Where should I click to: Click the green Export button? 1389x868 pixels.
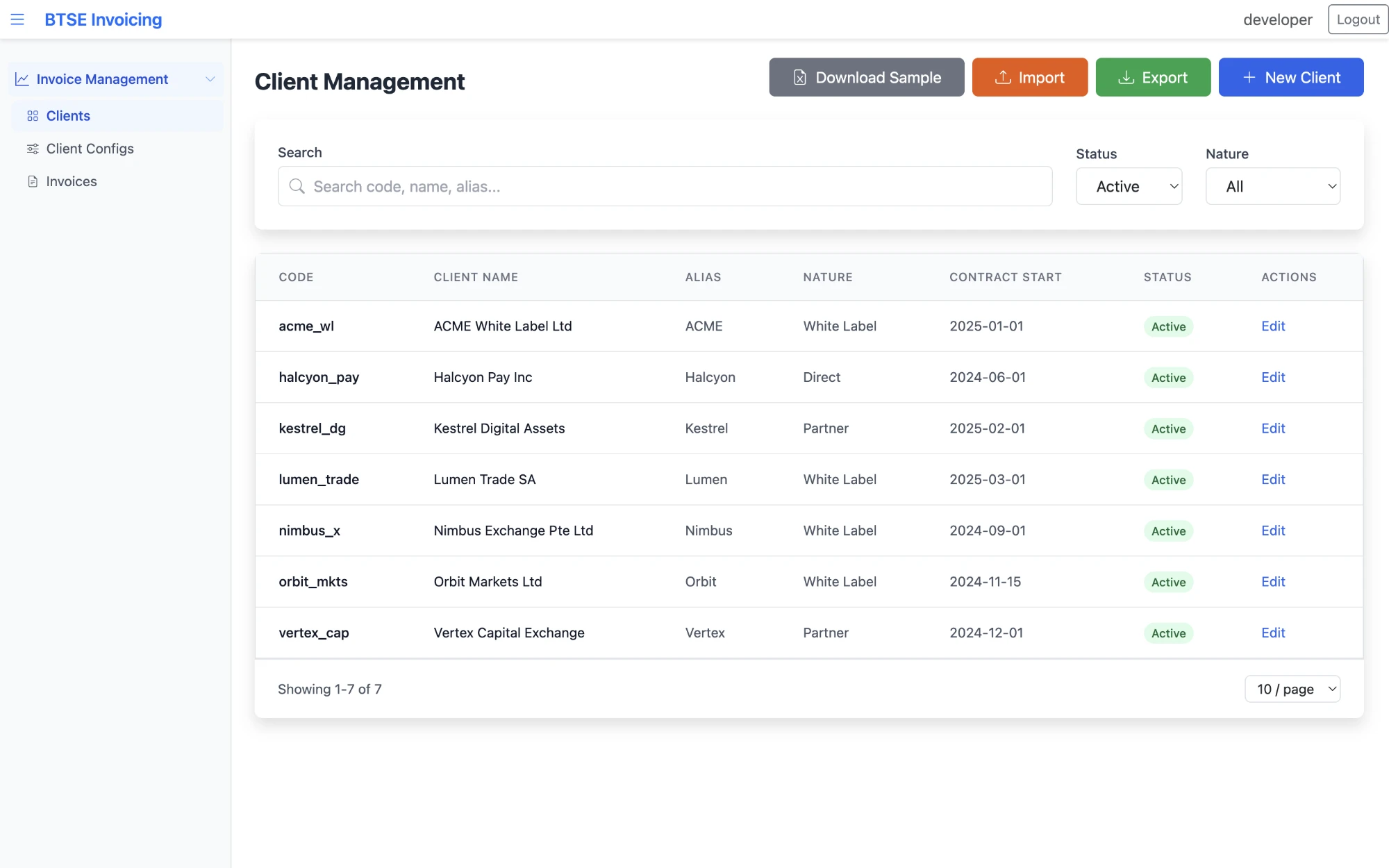(x=1152, y=77)
